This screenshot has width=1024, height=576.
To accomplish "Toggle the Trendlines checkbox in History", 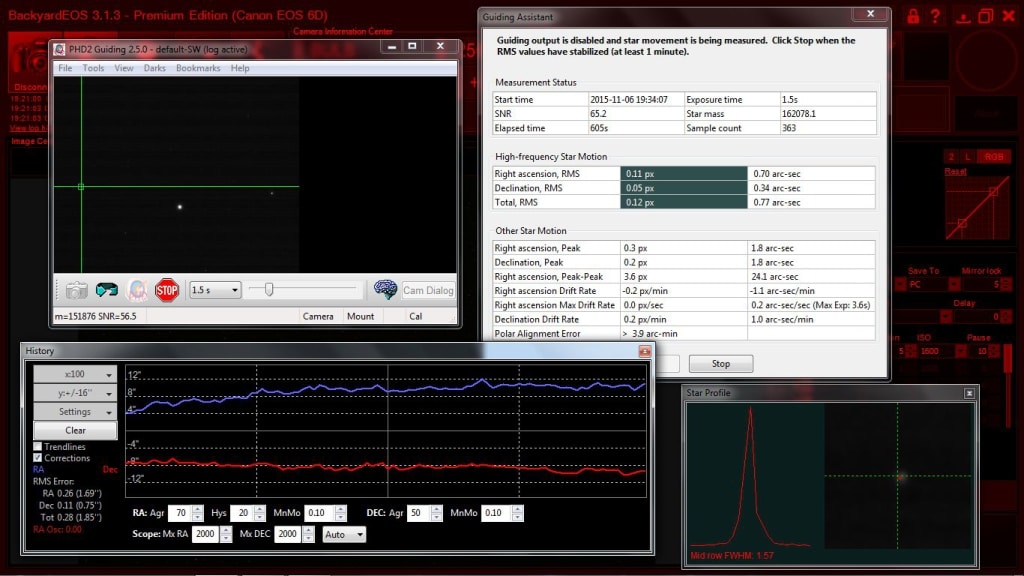I will tap(38, 447).
